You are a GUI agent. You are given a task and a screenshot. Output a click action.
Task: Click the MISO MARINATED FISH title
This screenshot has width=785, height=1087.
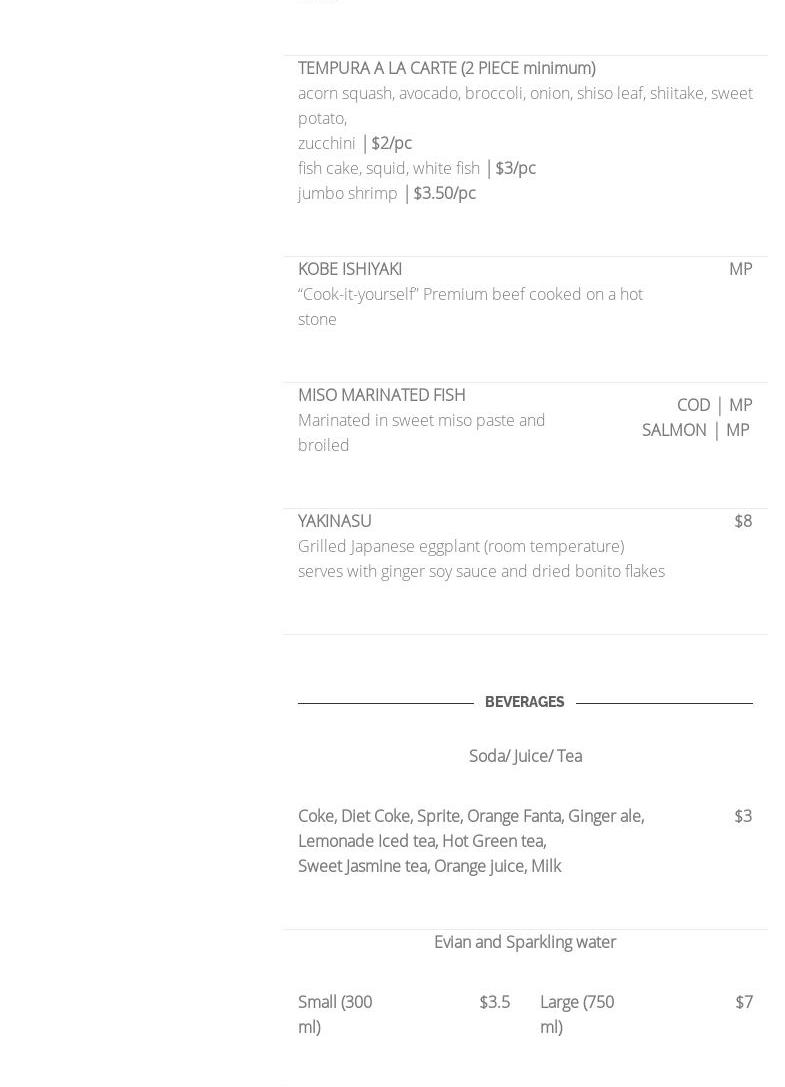(381, 395)
